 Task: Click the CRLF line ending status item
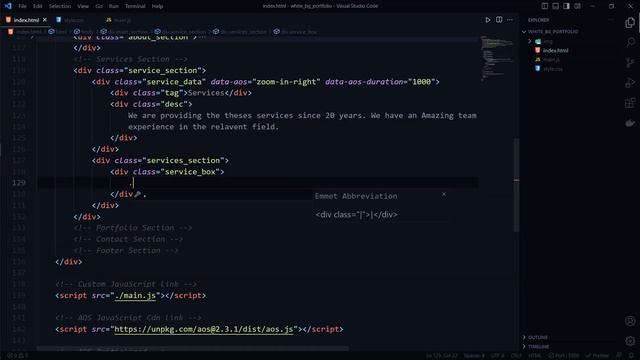(x=516, y=356)
